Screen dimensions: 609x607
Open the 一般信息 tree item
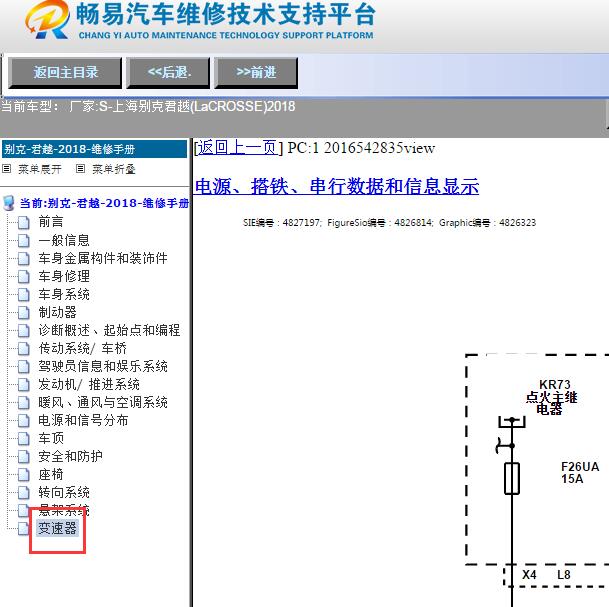point(64,240)
